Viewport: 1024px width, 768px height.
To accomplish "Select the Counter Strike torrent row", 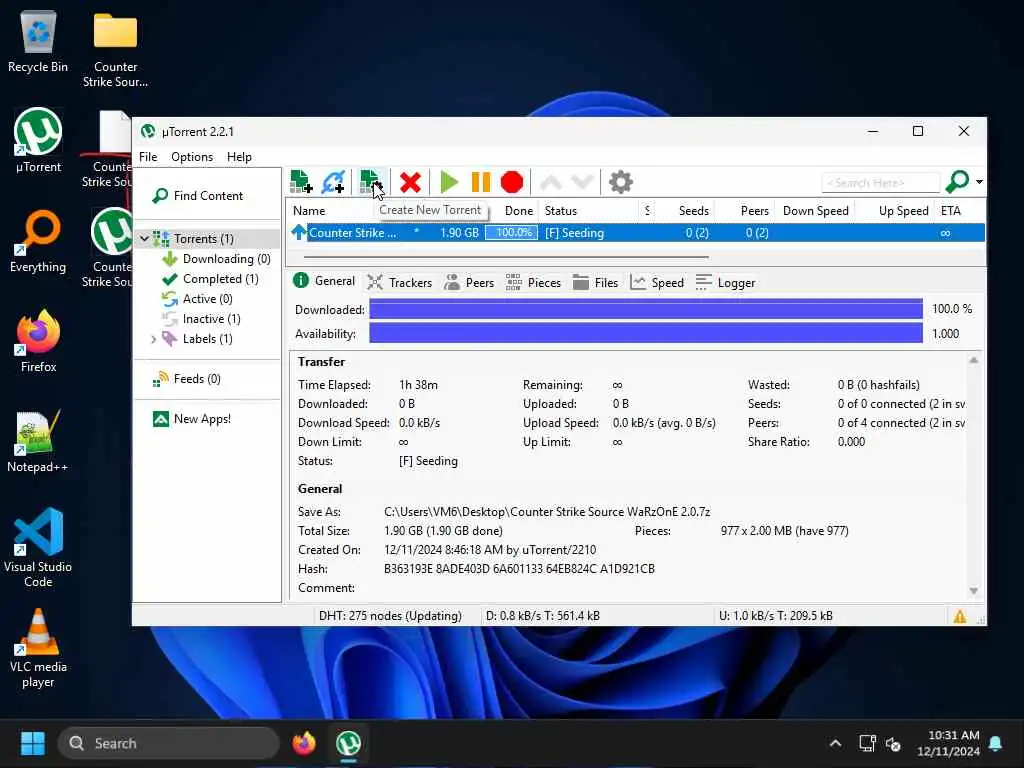I will point(637,233).
